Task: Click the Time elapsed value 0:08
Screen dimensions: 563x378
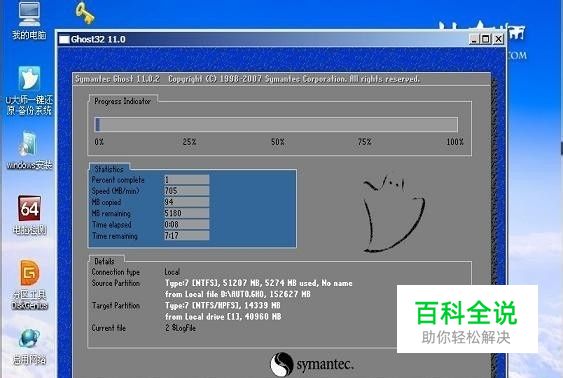Action: (186, 224)
